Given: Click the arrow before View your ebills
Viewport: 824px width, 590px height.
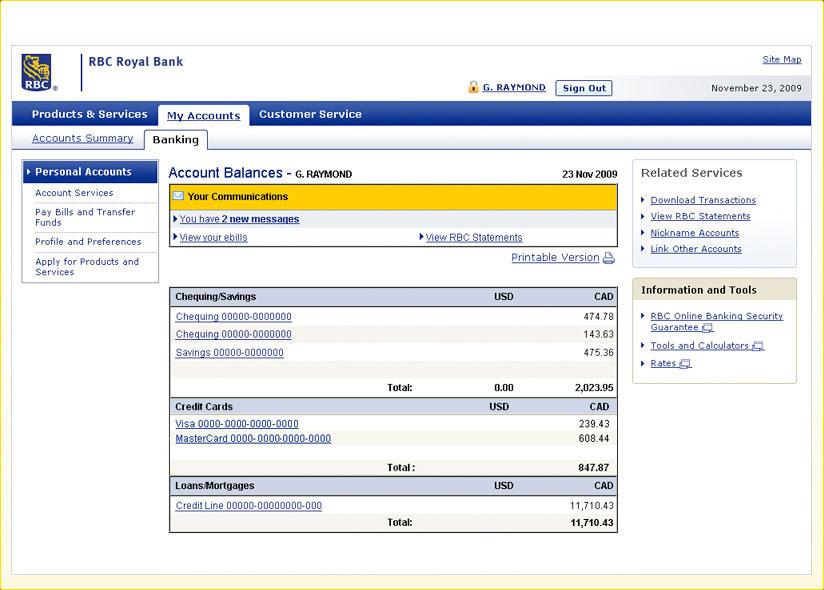Looking at the screenshot, I should click(176, 237).
